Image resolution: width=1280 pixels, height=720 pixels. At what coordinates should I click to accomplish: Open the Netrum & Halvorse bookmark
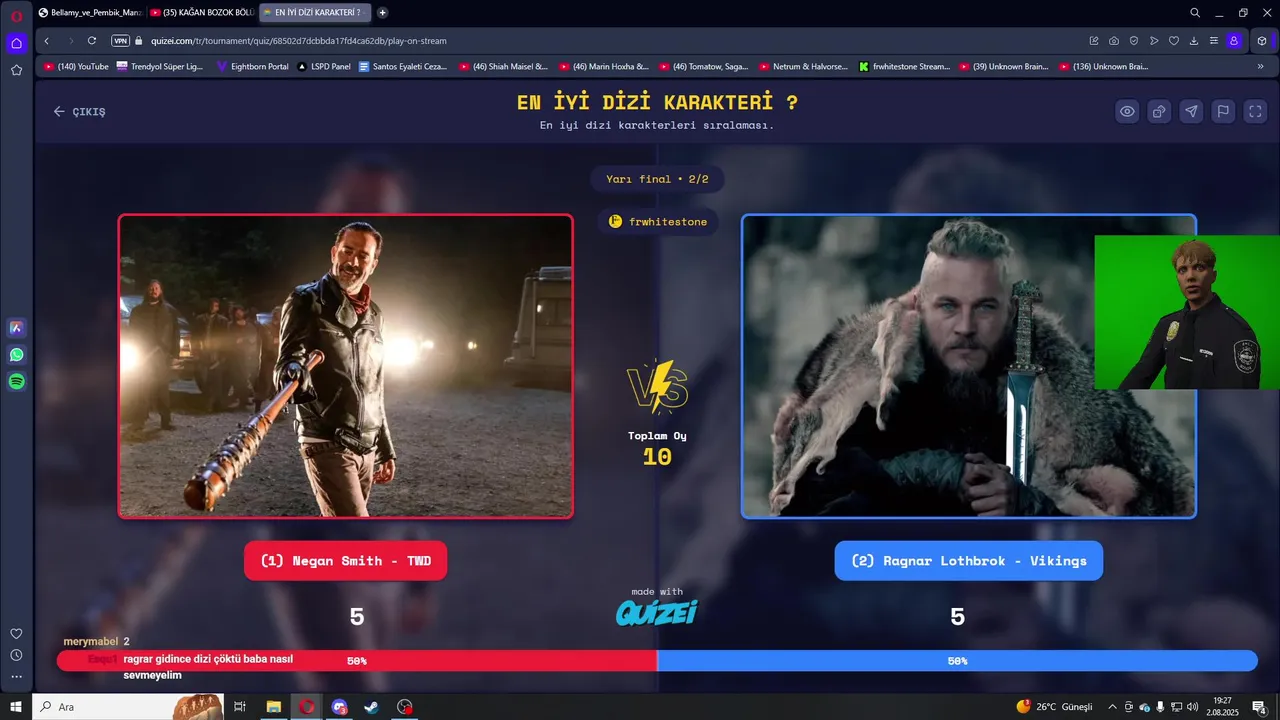pyautogui.click(x=803, y=67)
